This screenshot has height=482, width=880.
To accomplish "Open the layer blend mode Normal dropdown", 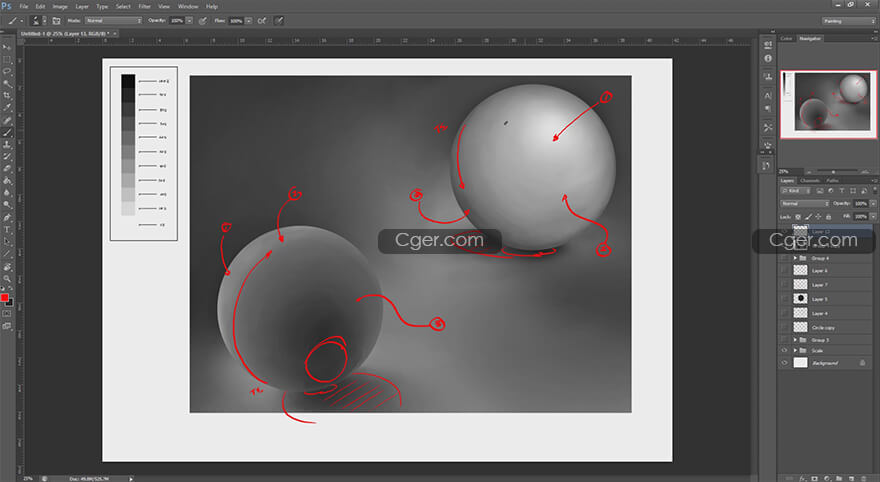I will pyautogui.click(x=804, y=203).
